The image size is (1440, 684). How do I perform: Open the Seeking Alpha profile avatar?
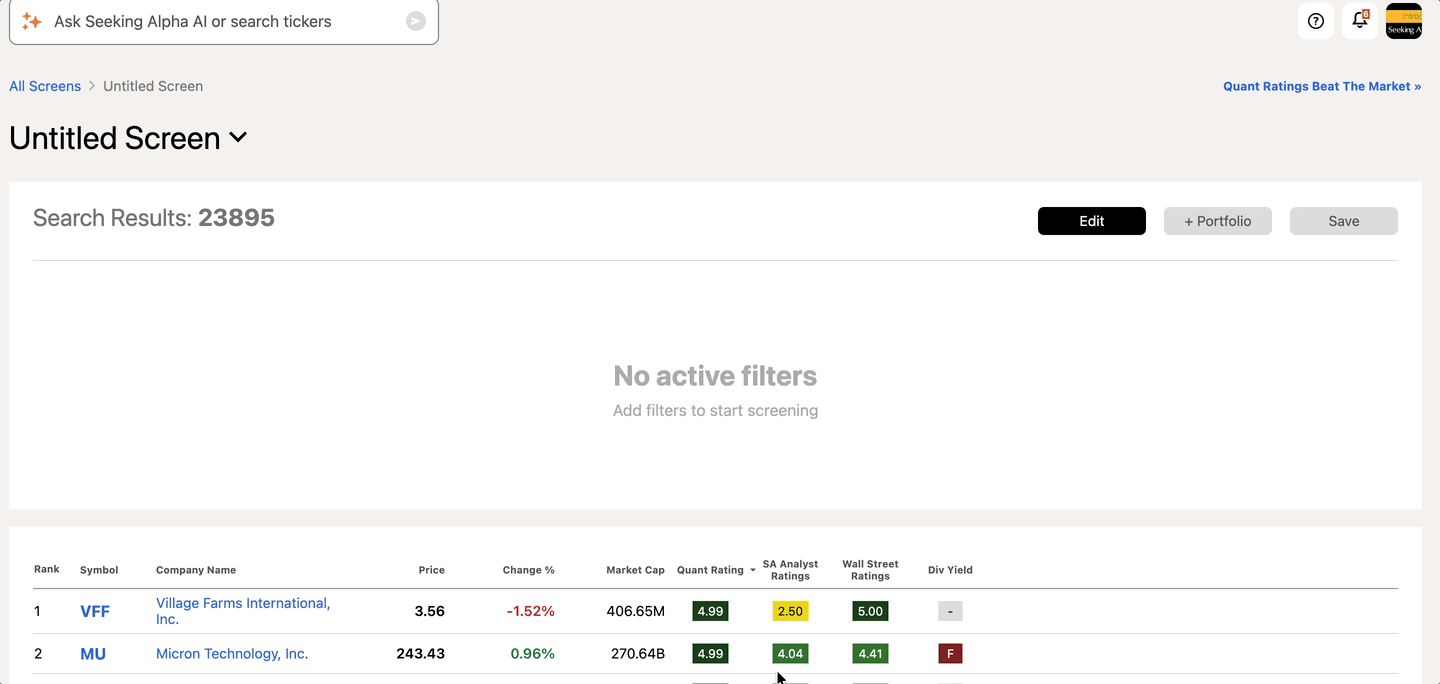1404,21
